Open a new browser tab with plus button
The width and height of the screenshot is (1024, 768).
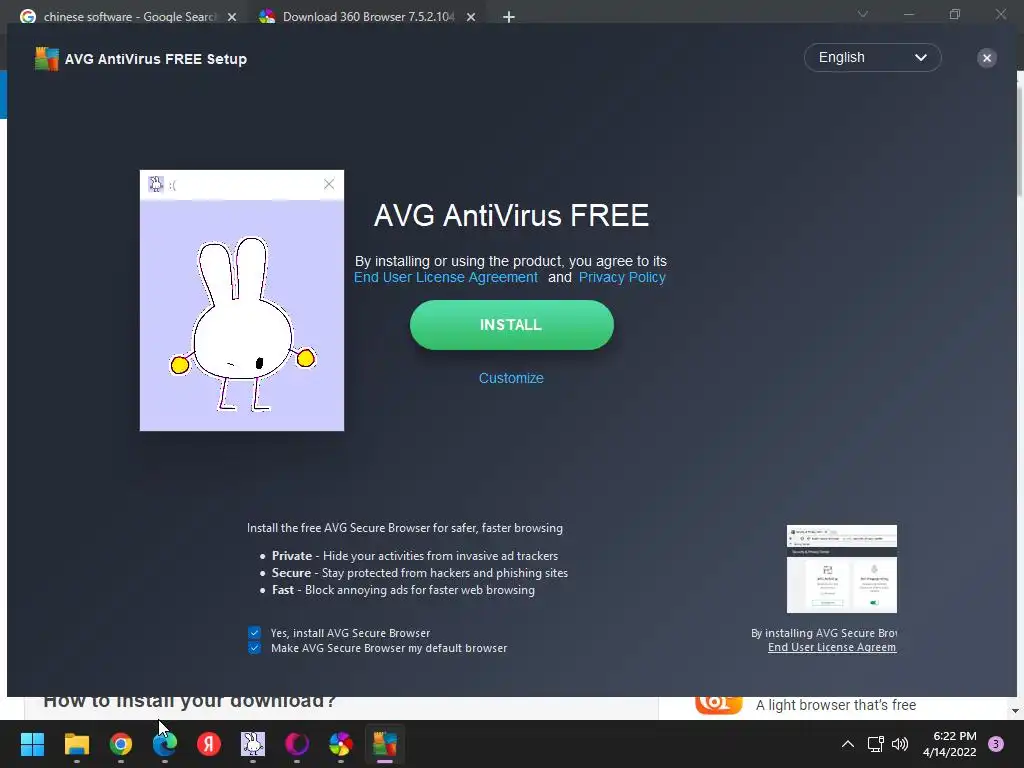pos(509,17)
